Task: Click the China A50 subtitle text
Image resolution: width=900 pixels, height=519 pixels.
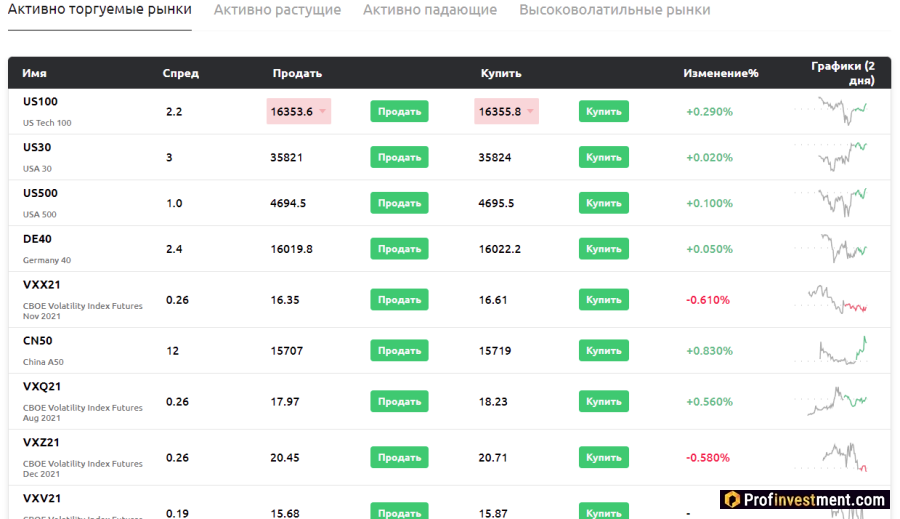Action: pyautogui.click(x=43, y=362)
